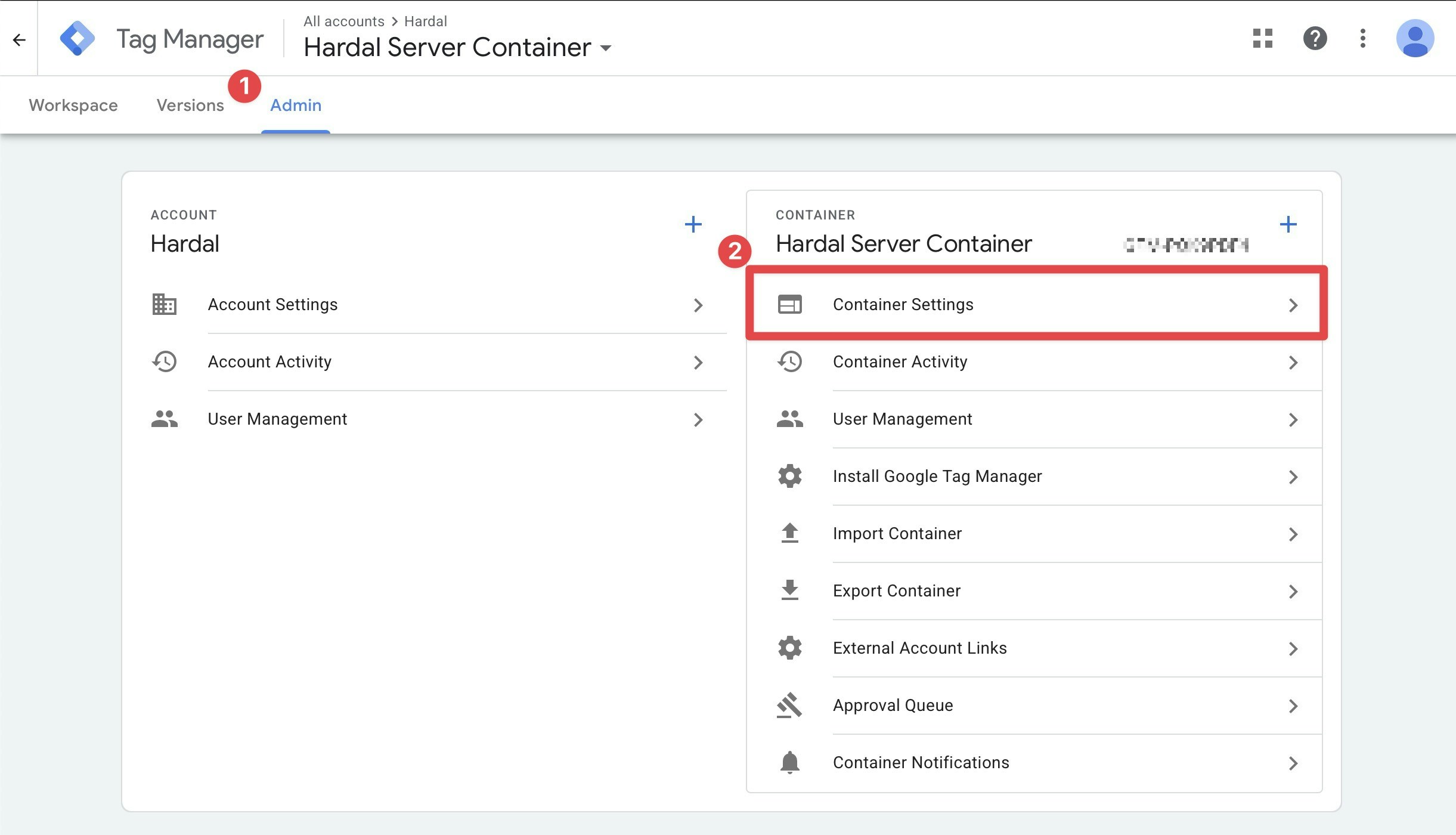Click the User Management people icon under Container
The height and width of the screenshot is (835, 1456).
click(x=790, y=419)
